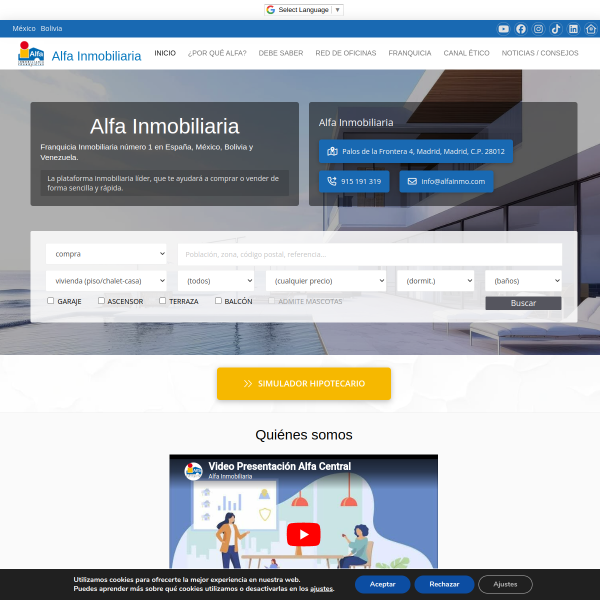600x600 pixels.
Task: Open the Select Language dropdown
Action: 304,10
